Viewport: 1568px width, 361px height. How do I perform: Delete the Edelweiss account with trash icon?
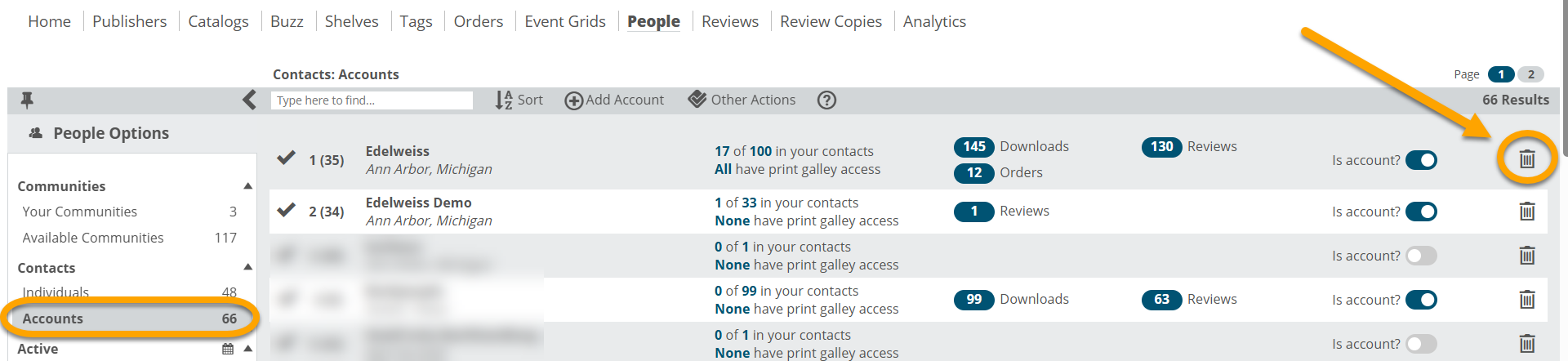coord(1526,159)
